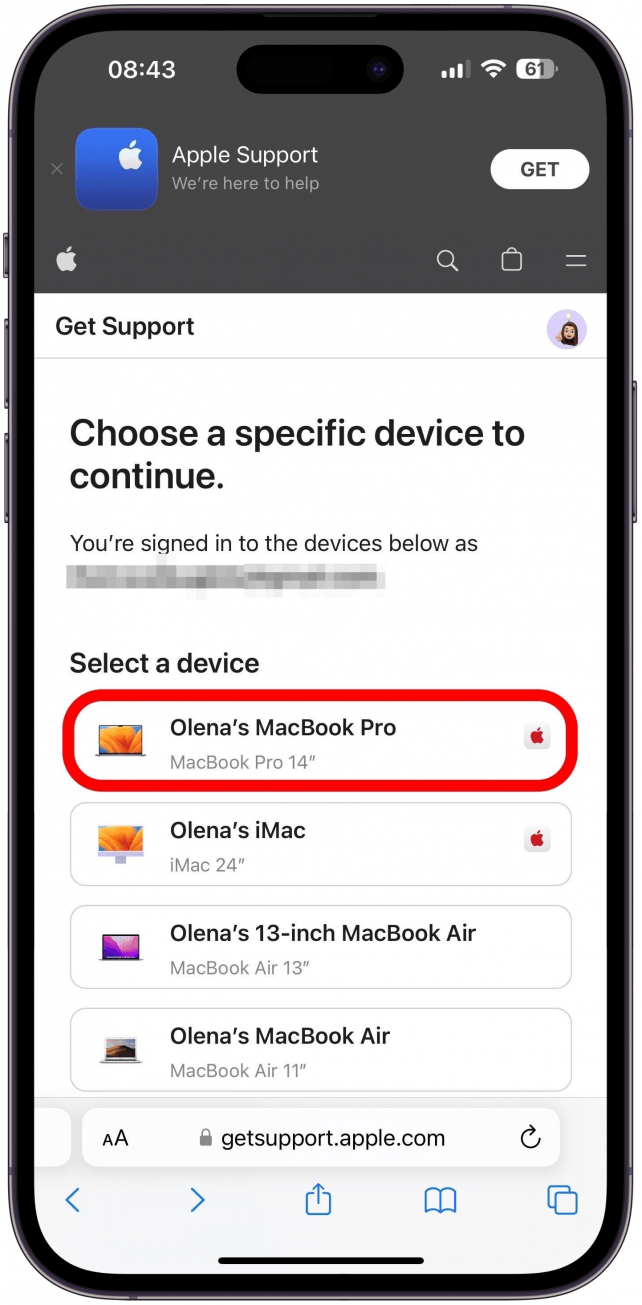Tap the AppleCare badge on iMac

(537, 839)
